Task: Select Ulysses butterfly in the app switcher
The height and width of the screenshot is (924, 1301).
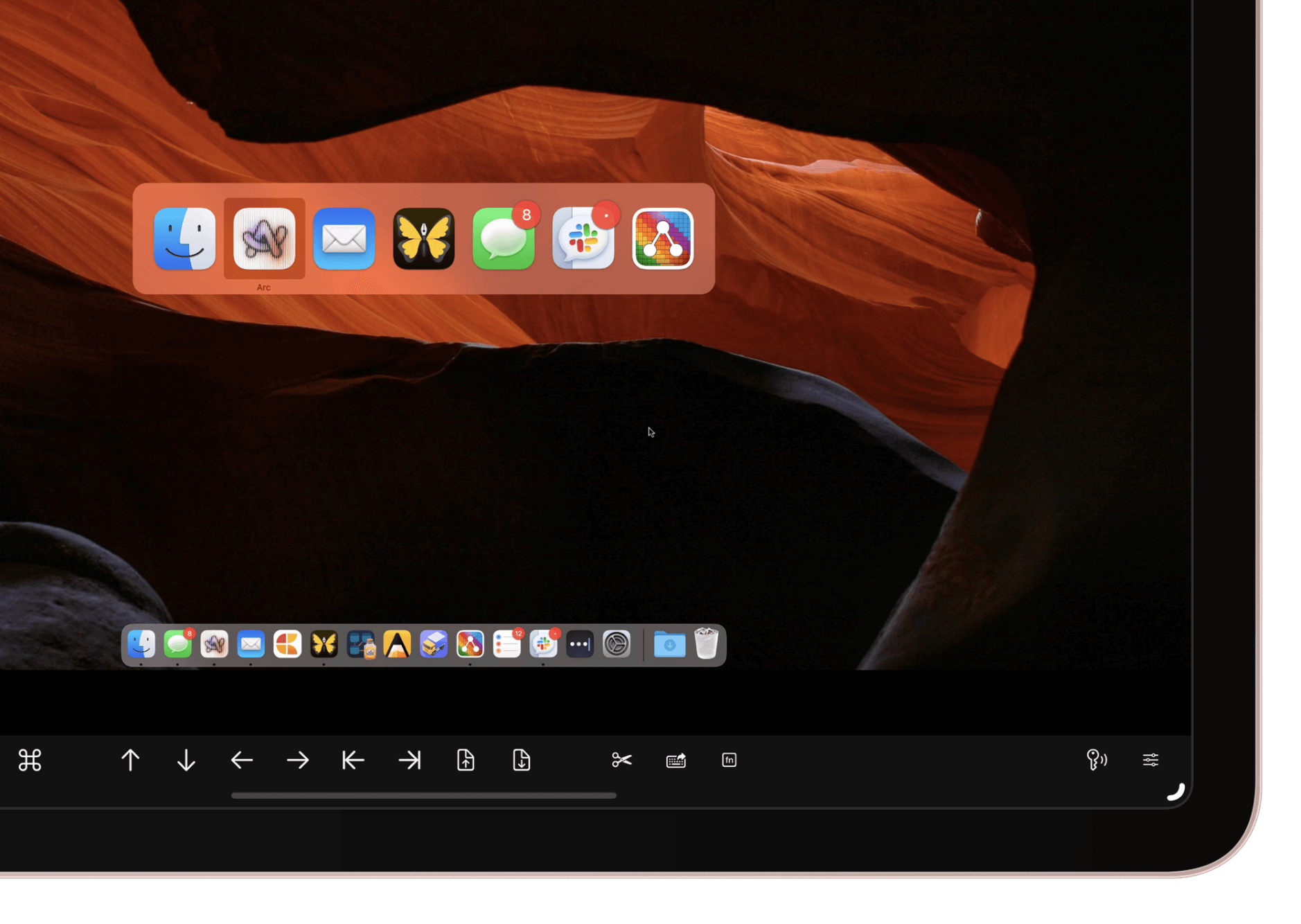Action: (x=424, y=239)
